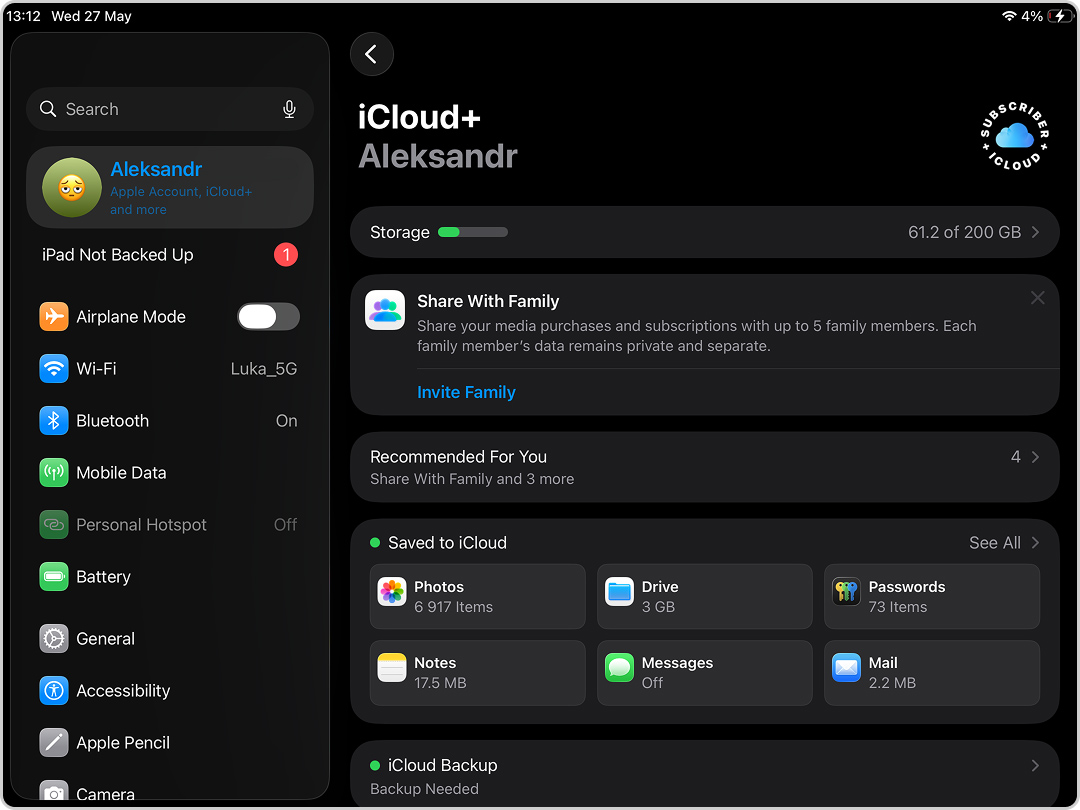
Task: Tap the Apple Pencil sidebar label
Action: coord(123,742)
